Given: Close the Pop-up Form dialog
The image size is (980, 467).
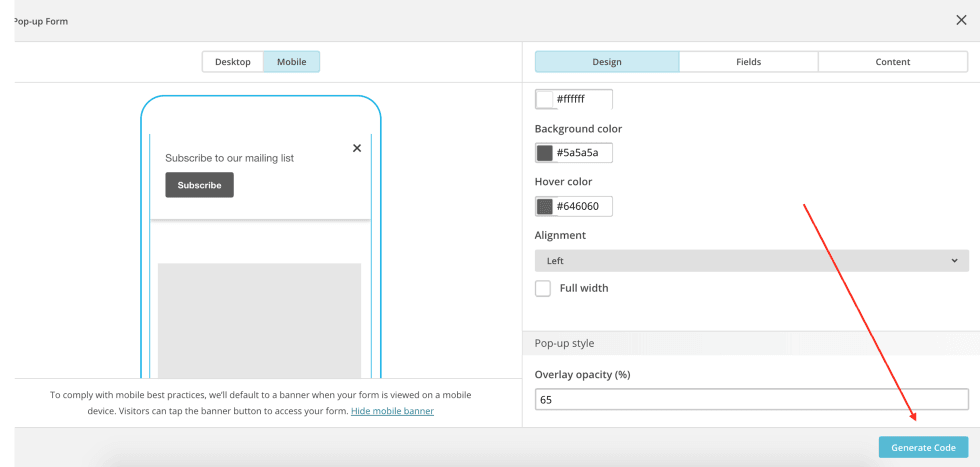Looking at the screenshot, I should click(961, 20).
